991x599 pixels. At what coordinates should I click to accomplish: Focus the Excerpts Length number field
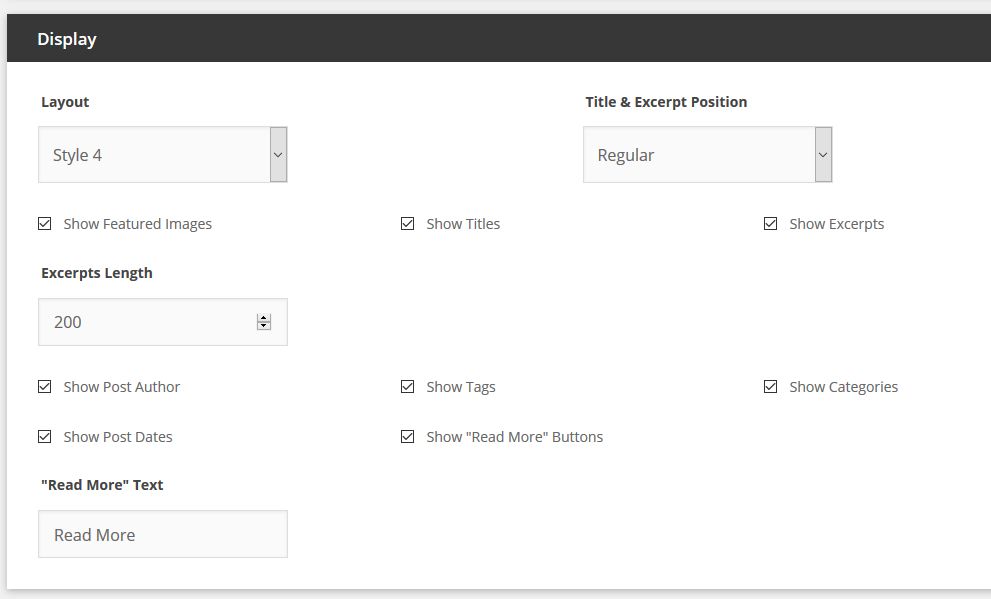coord(162,322)
